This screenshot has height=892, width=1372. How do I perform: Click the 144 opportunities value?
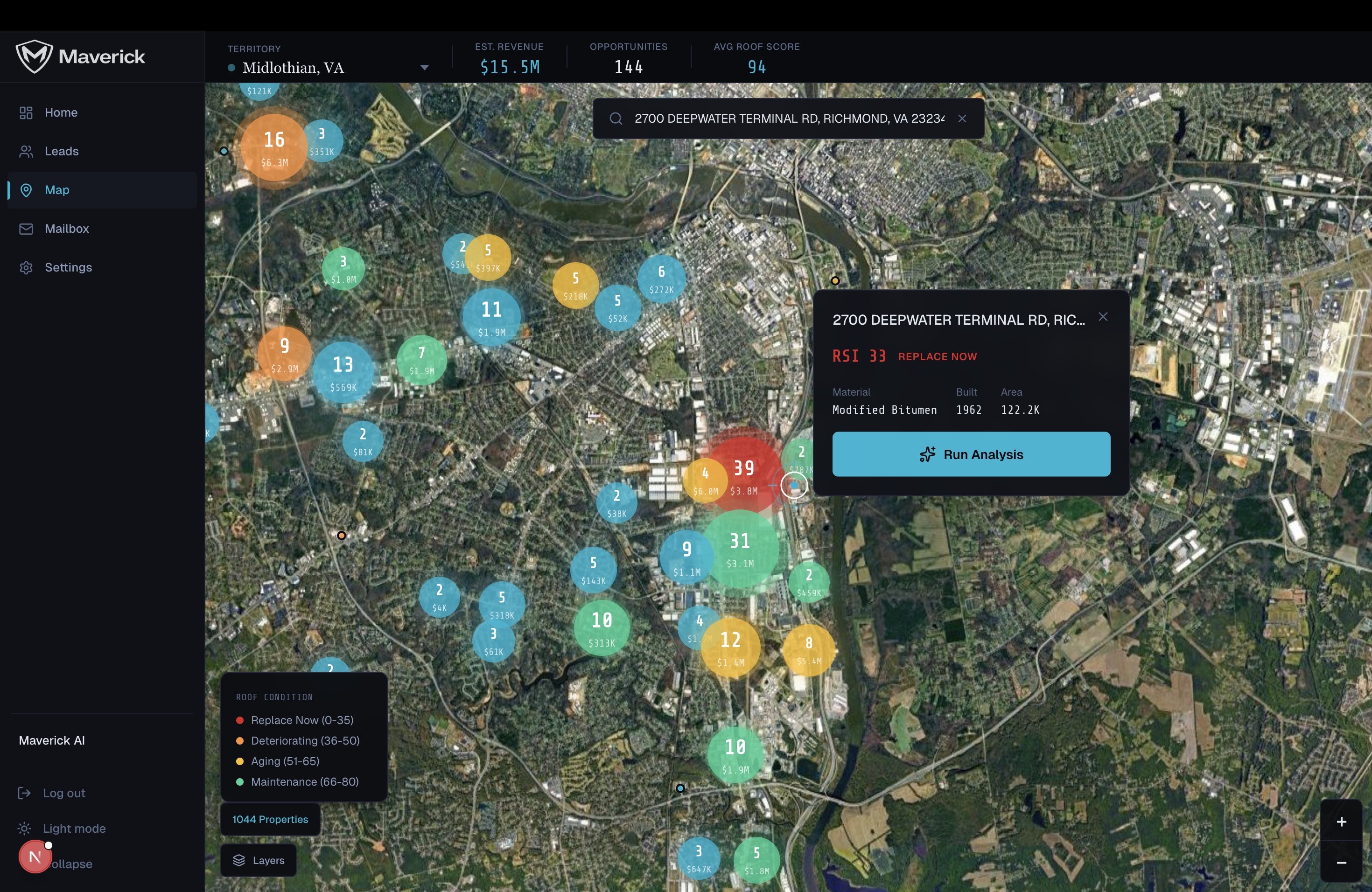tap(628, 68)
